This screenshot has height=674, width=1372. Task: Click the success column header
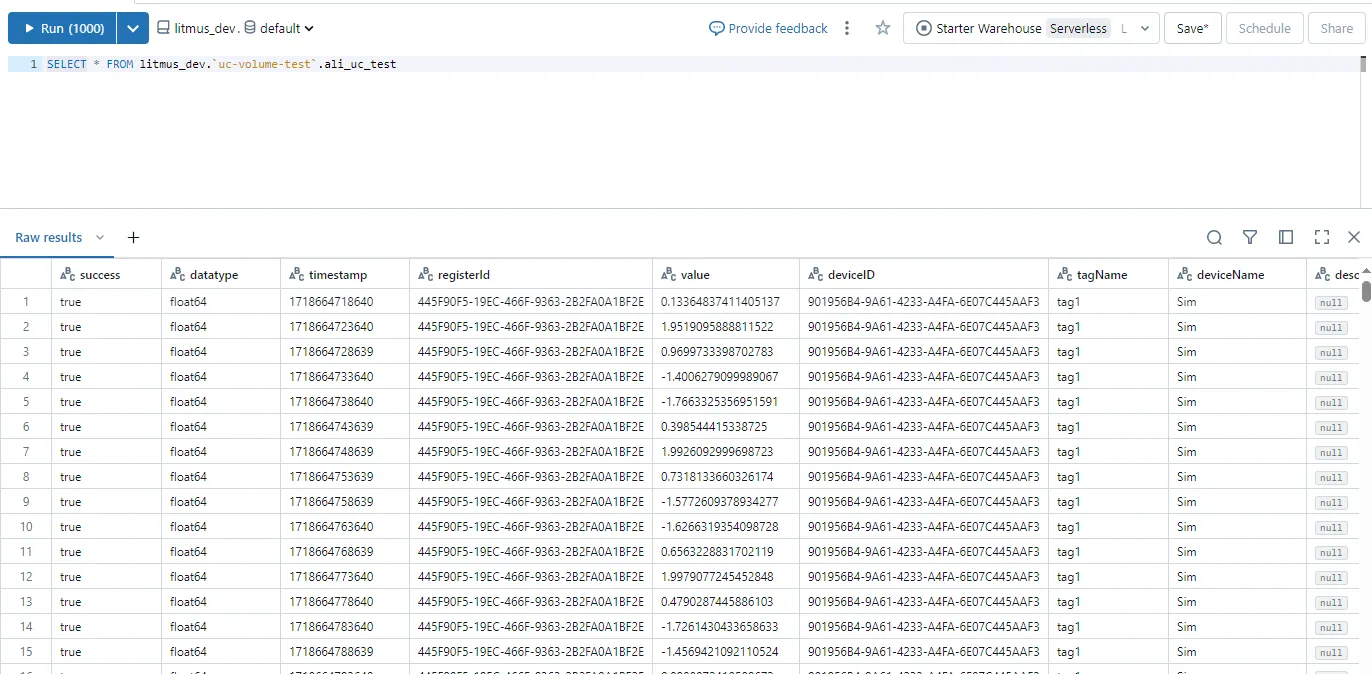click(106, 274)
